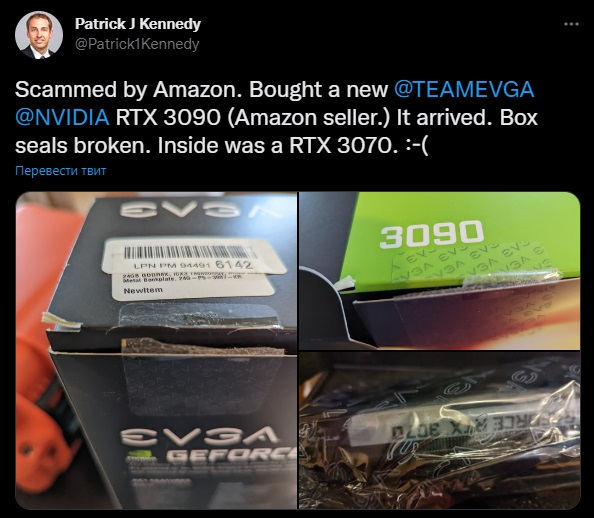Open the Patrick J Kennedy display name
Viewport: 594px width, 518px height.
click(x=138, y=24)
